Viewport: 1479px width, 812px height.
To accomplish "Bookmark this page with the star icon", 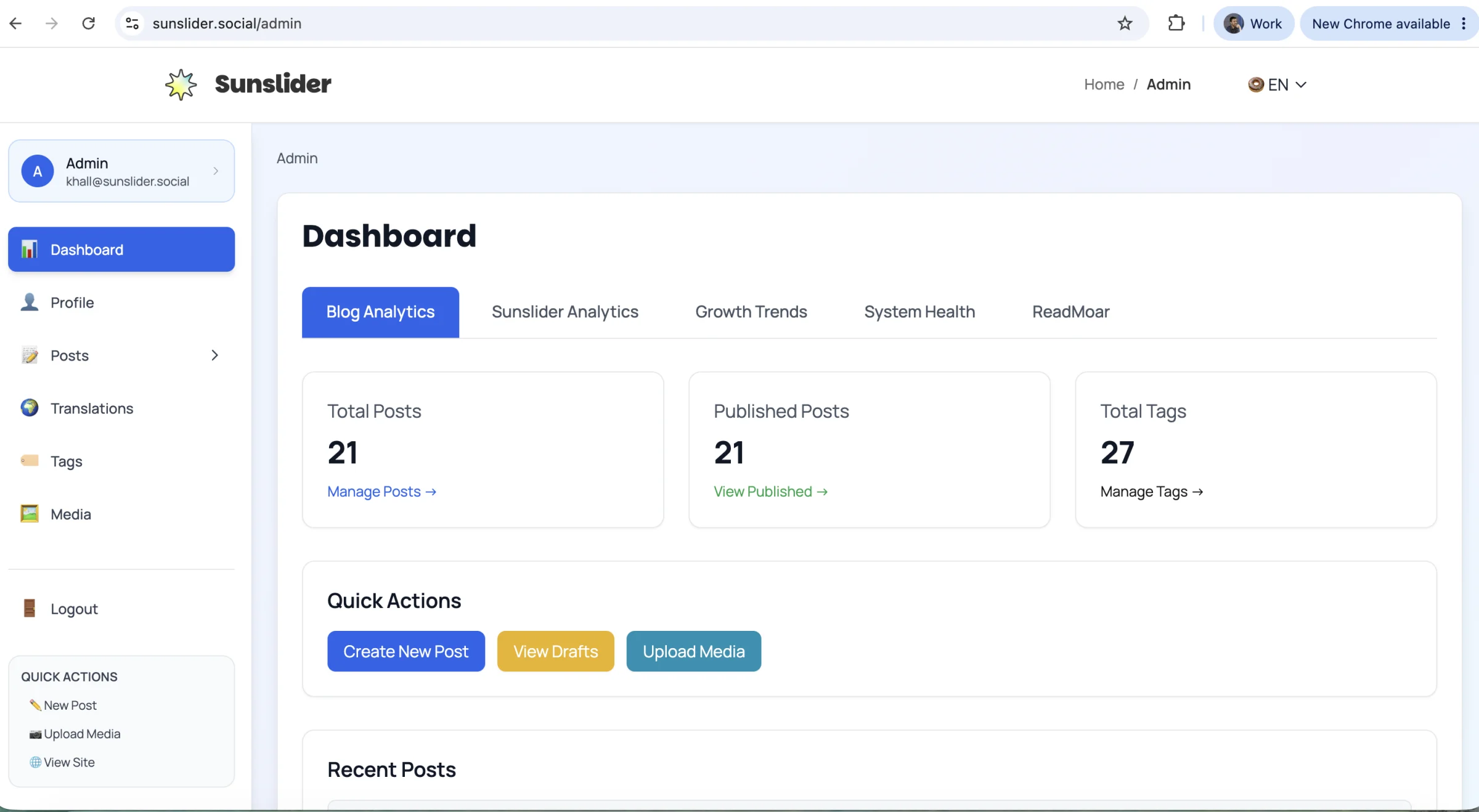I will [x=1125, y=23].
